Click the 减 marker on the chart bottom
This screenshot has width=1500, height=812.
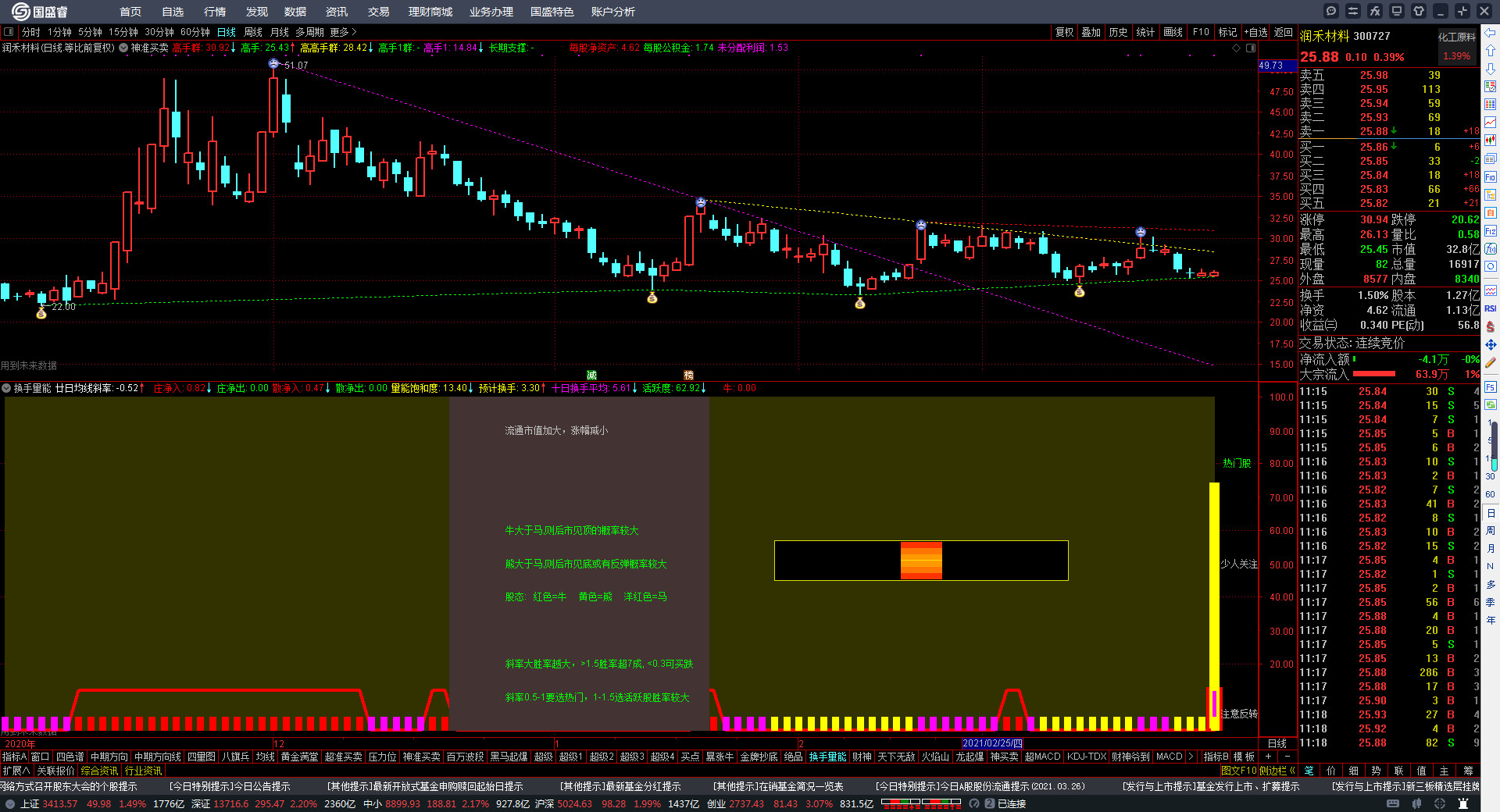point(591,375)
